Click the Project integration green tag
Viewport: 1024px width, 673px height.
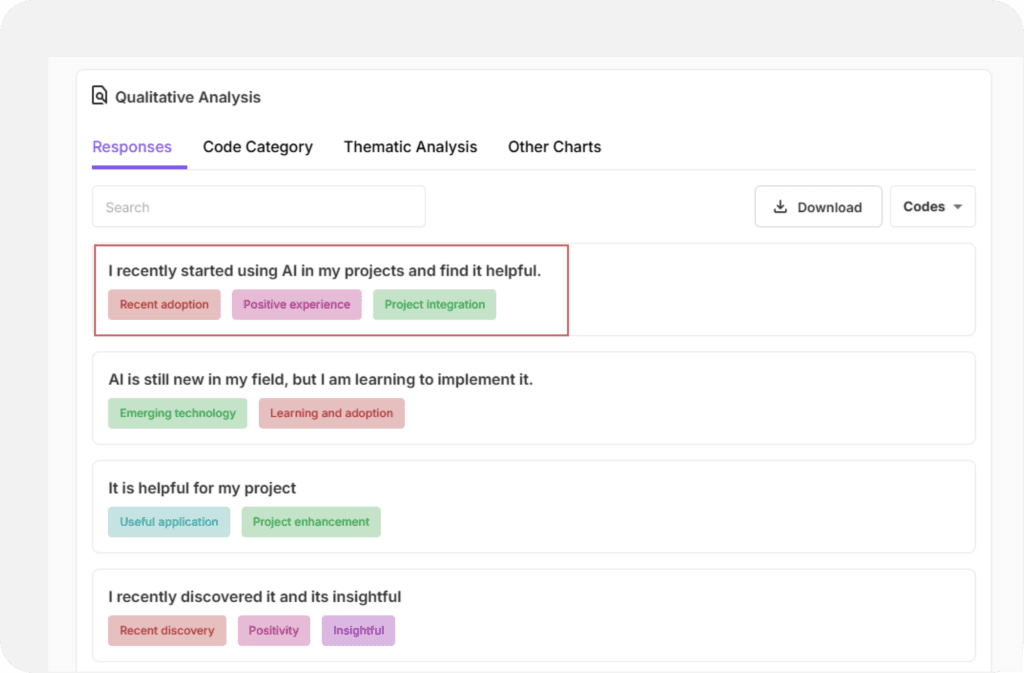tap(434, 305)
